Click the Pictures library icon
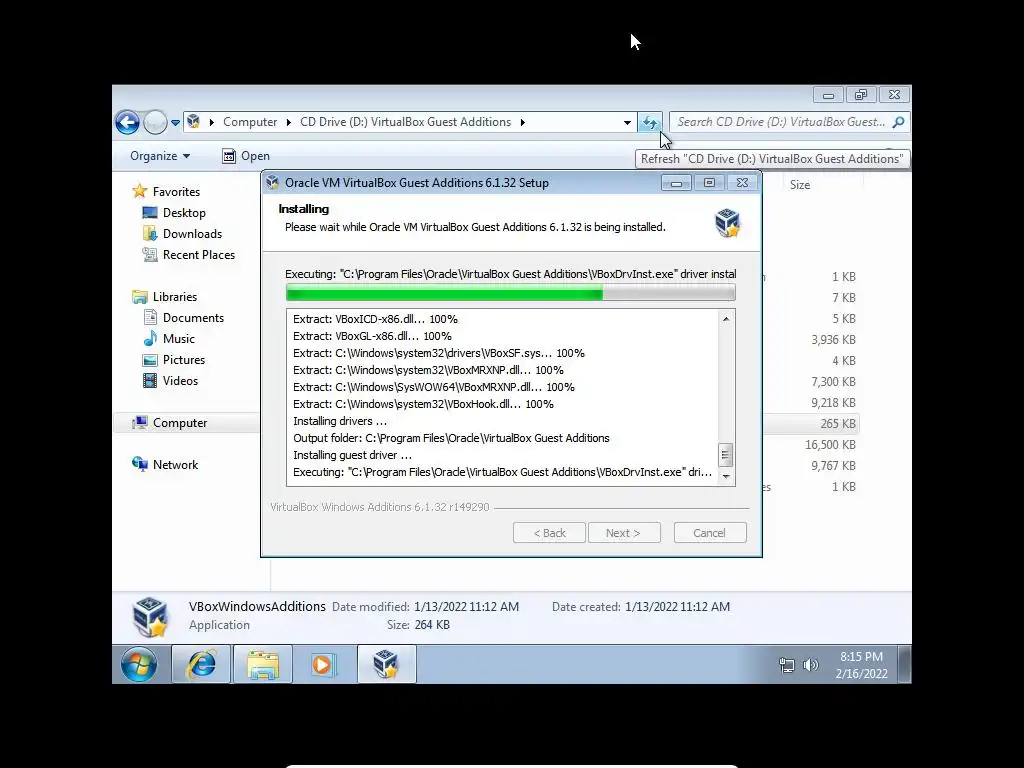1024x768 pixels. click(150, 360)
